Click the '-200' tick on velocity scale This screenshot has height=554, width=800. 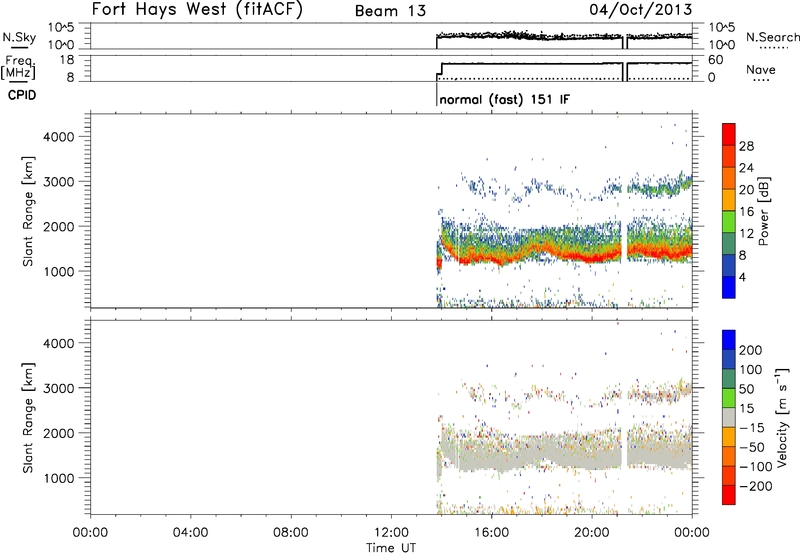pyautogui.click(x=756, y=486)
